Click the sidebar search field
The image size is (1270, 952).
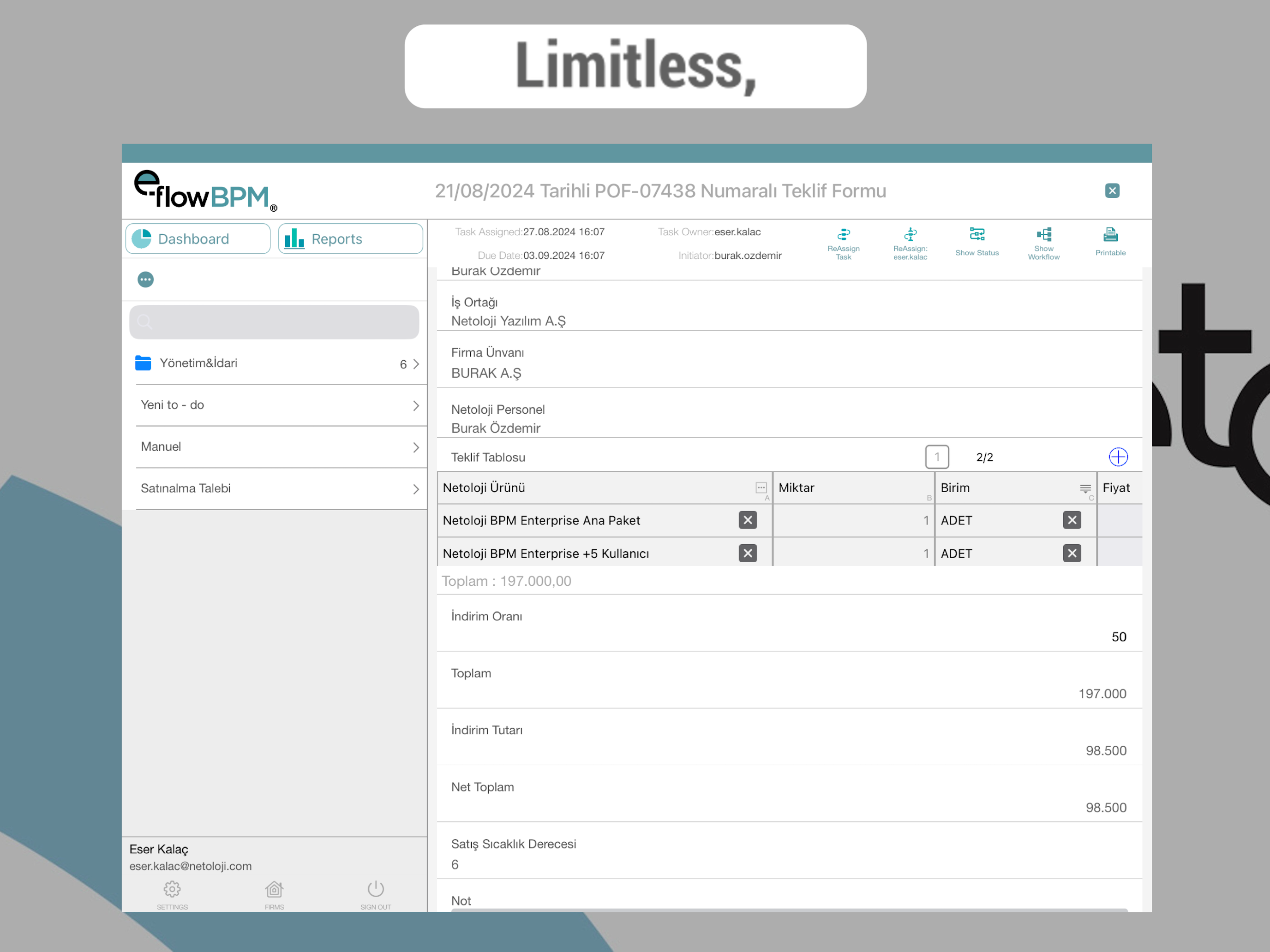[274, 322]
